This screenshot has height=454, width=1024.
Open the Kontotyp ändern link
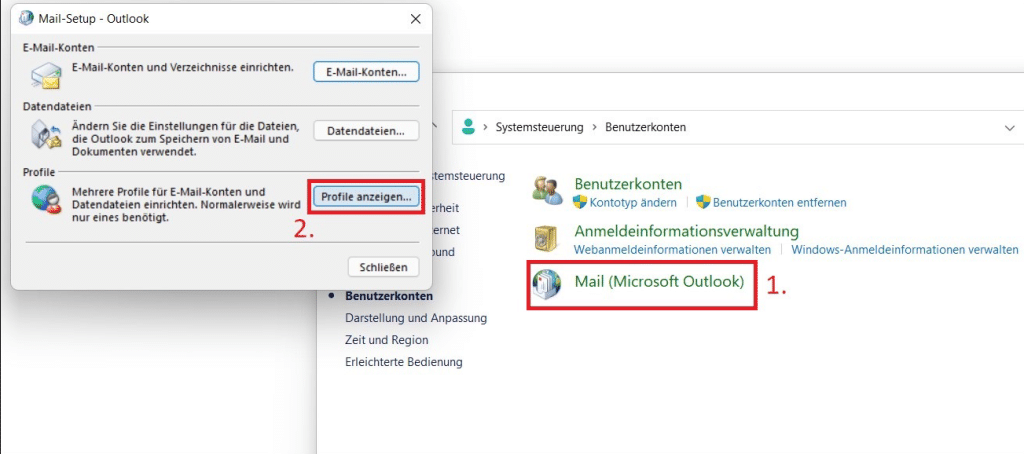632,203
